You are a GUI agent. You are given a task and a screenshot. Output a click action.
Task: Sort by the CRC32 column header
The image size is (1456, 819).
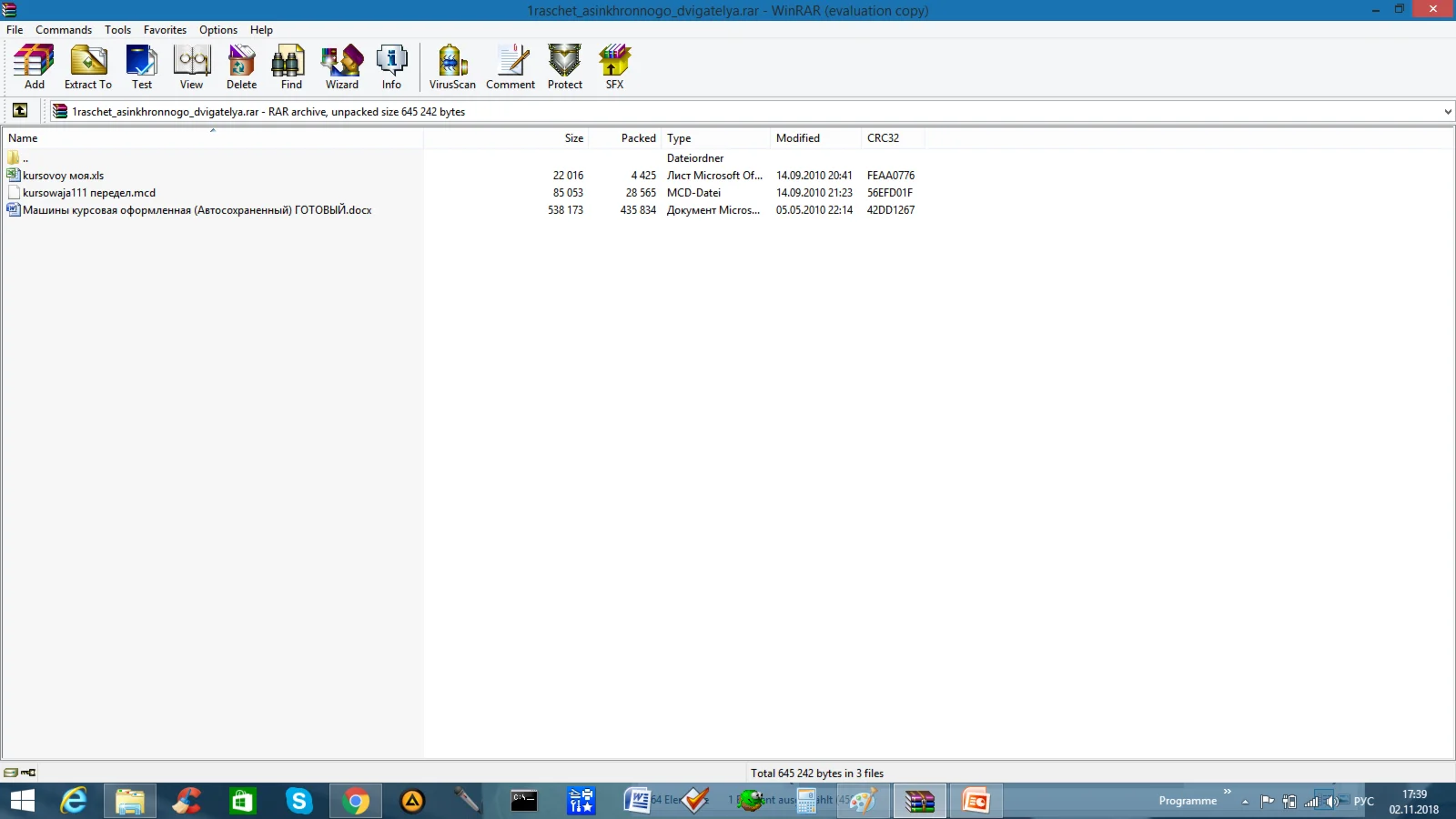893,138
